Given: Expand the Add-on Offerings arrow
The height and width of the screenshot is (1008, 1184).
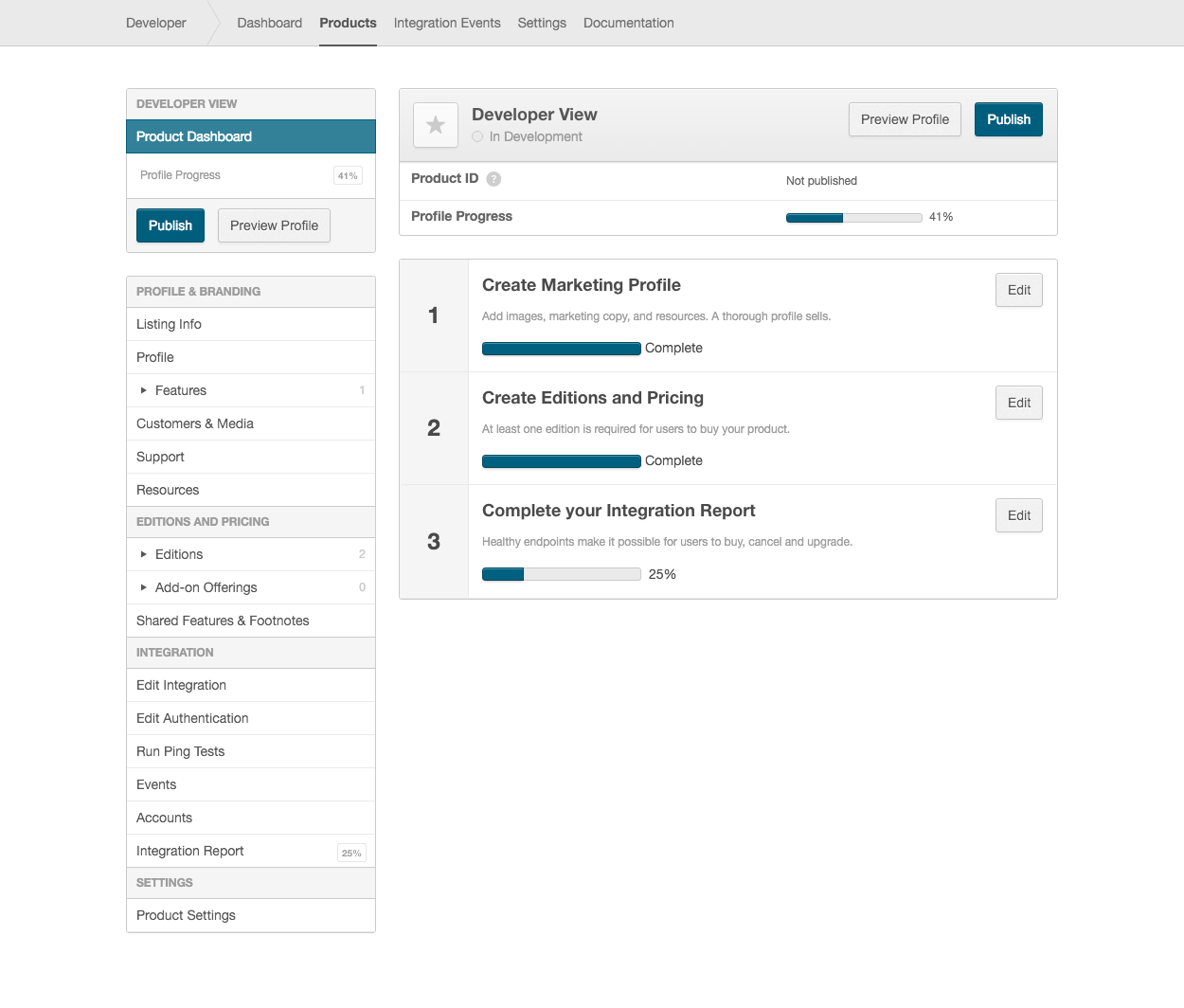Looking at the screenshot, I should [x=143, y=587].
